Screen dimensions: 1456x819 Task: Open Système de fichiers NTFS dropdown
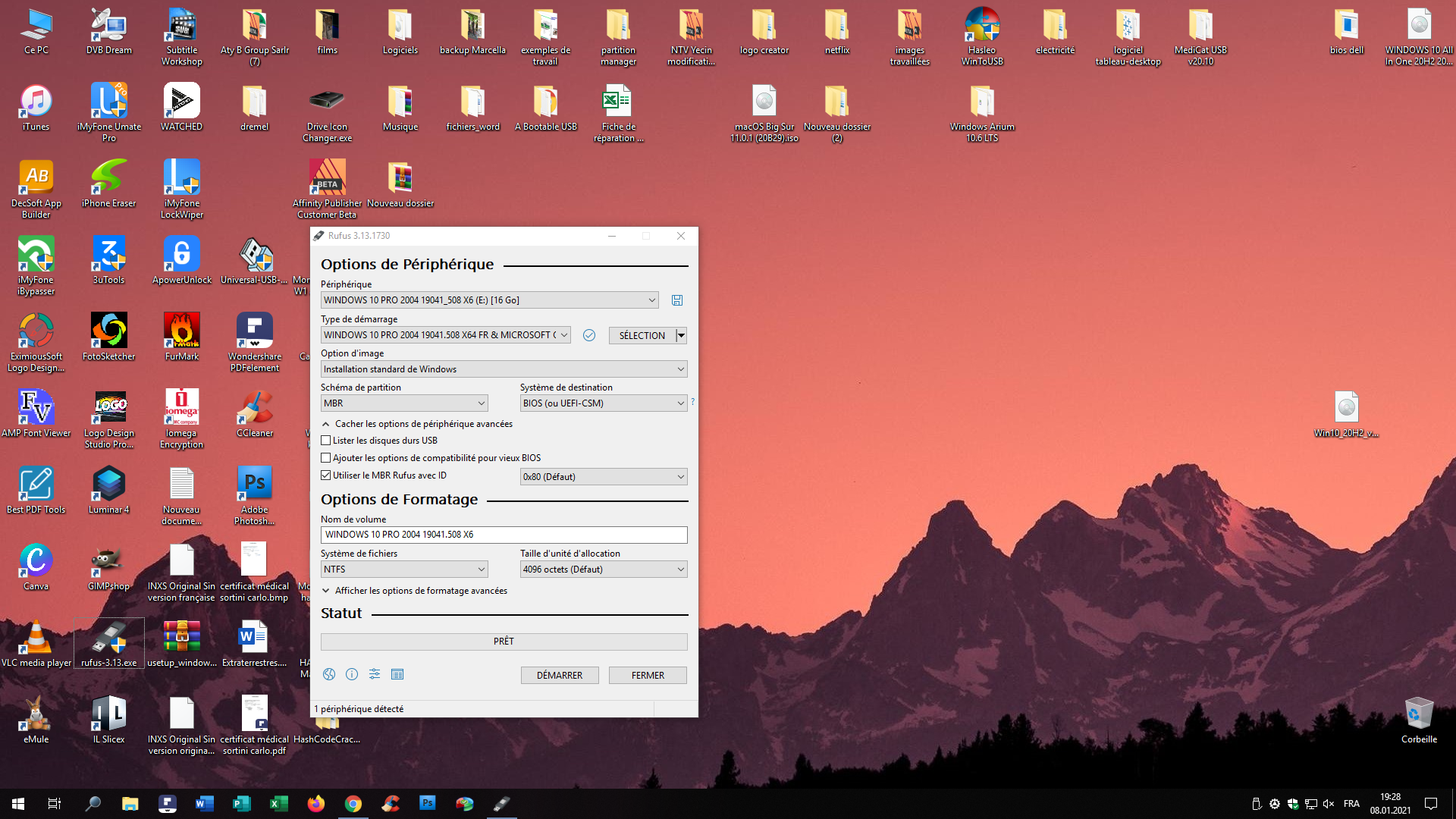403,570
